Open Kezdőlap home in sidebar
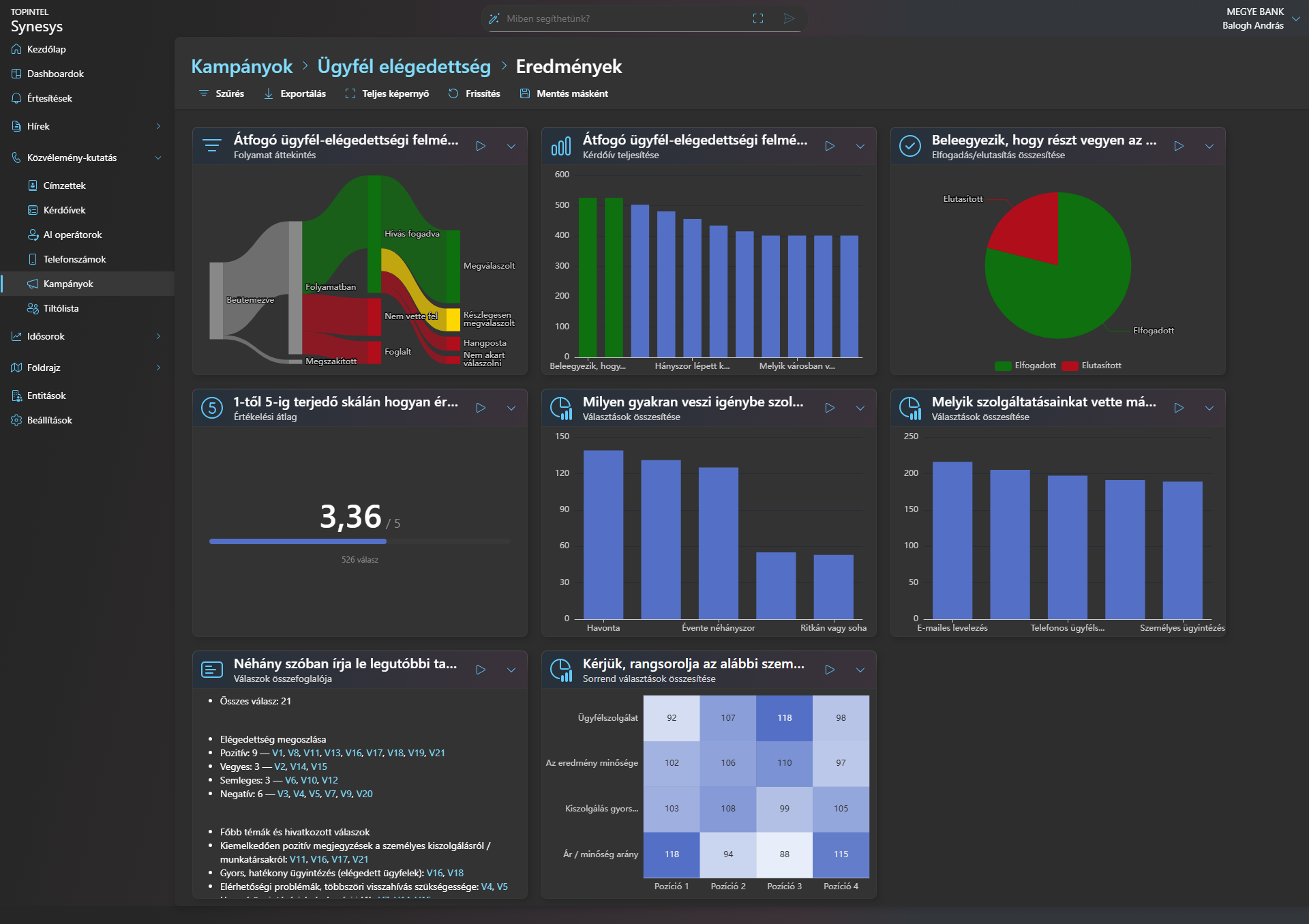The height and width of the screenshot is (924, 1309). (x=87, y=49)
